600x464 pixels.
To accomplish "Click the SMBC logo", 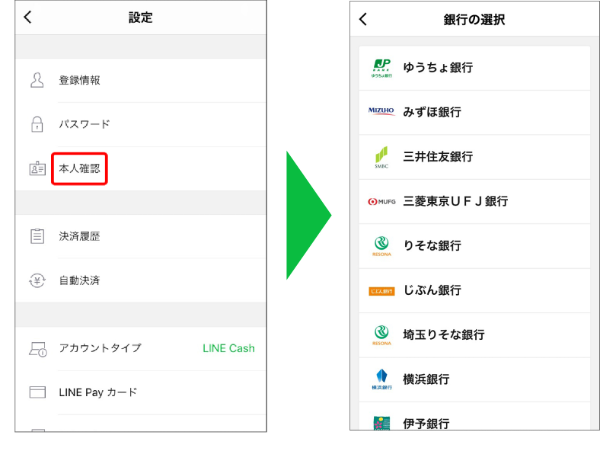I will coord(382,157).
